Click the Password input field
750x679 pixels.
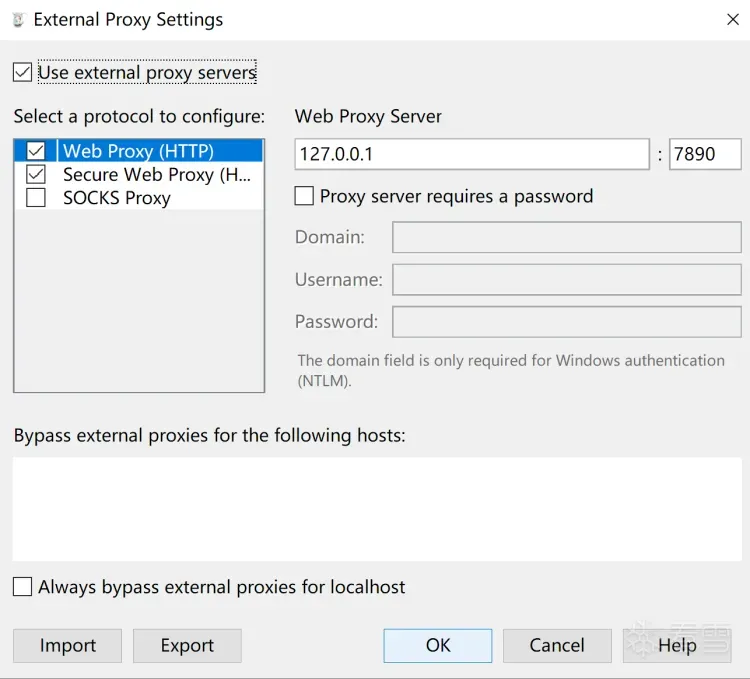tap(566, 322)
